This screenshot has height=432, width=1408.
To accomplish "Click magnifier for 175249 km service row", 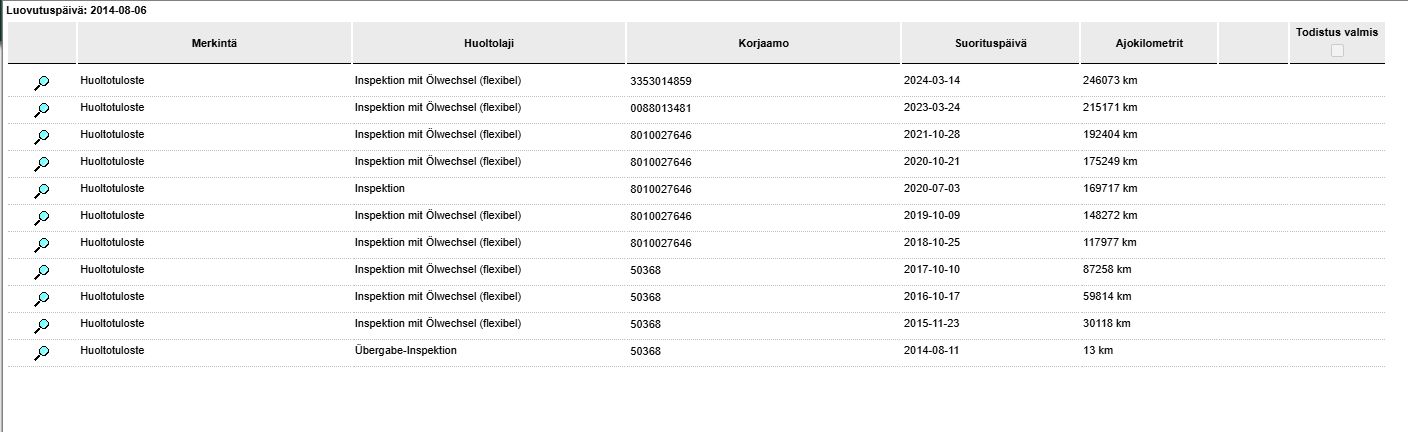I will (42, 164).
